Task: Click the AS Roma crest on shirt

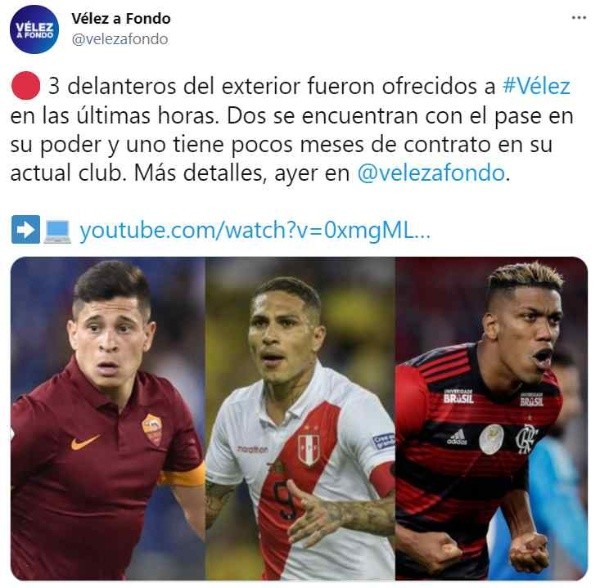Action: (x=152, y=429)
